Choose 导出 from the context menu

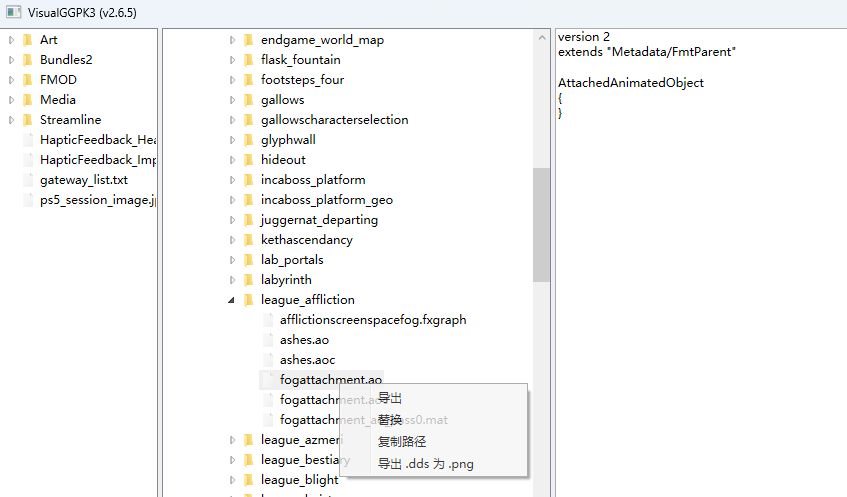coord(390,398)
